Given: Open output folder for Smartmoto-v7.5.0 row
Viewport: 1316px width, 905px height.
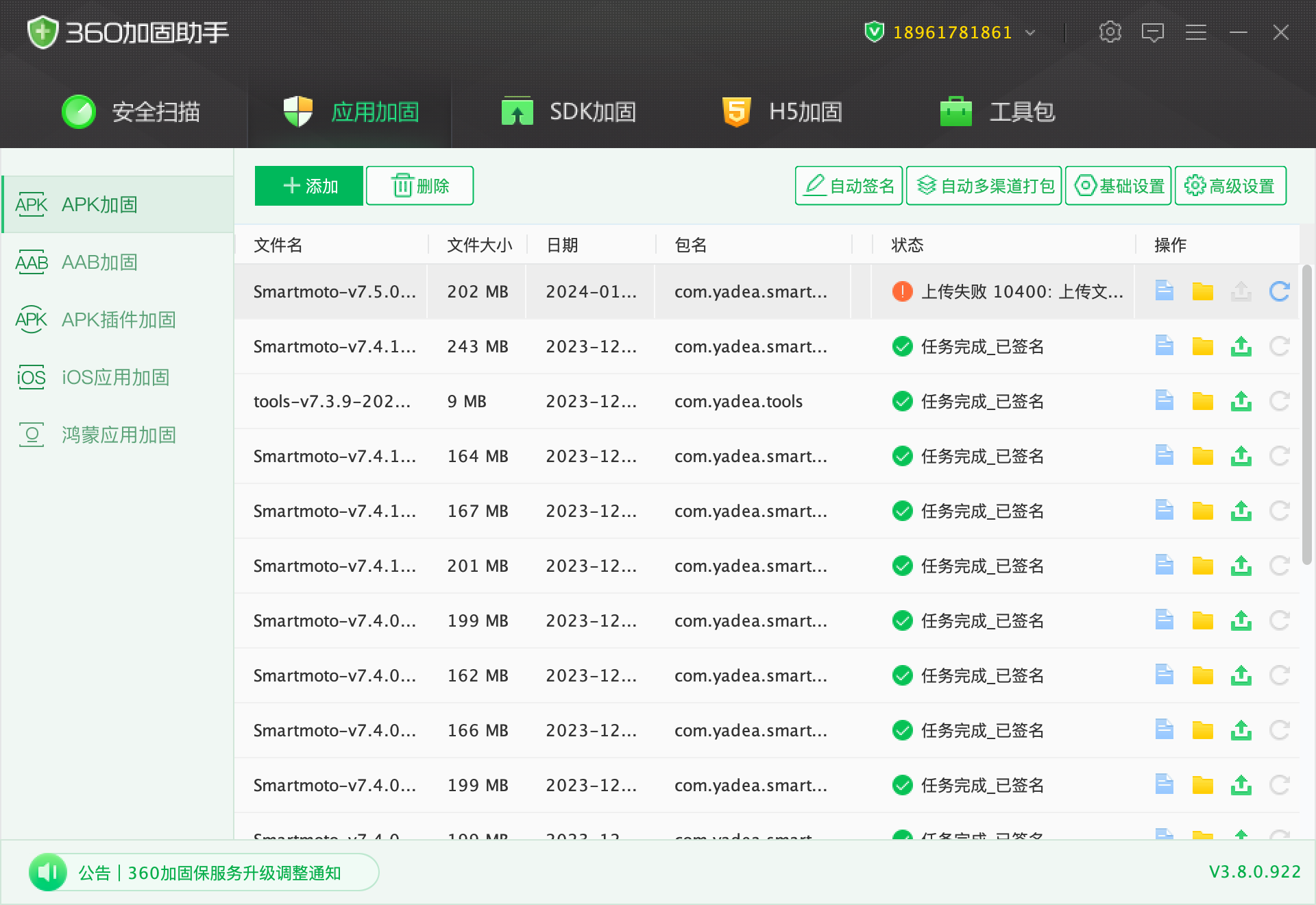Looking at the screenshot, I should (x=1202, y=291).
